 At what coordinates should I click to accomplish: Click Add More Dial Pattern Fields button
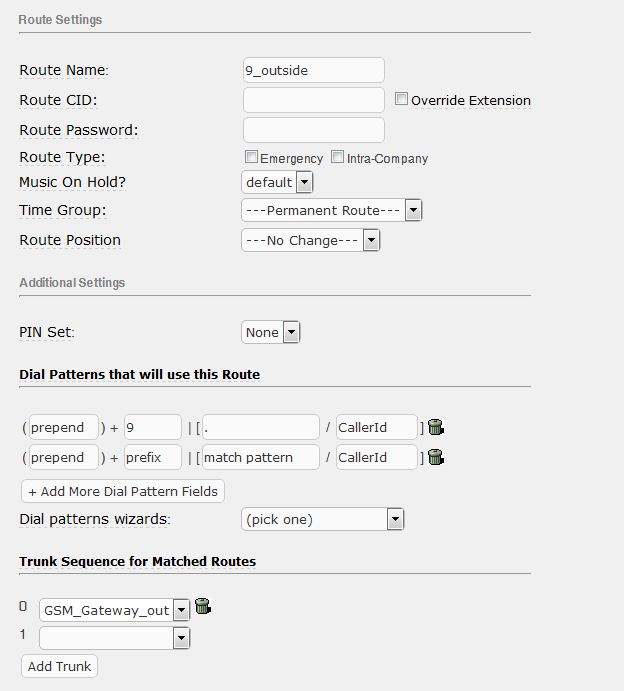pyautogui.click(x=123, y=491)
